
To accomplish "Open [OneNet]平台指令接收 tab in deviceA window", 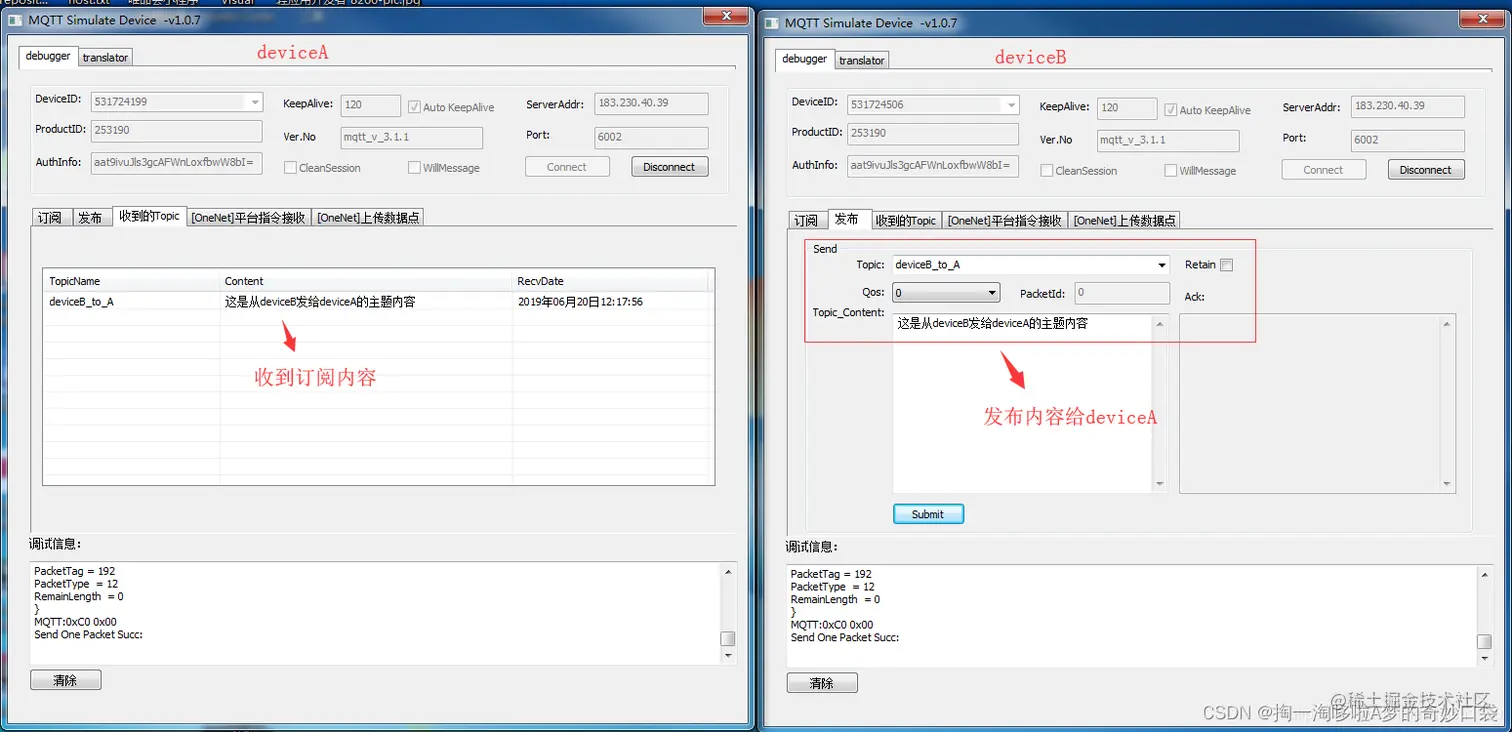I will [249, 218].
